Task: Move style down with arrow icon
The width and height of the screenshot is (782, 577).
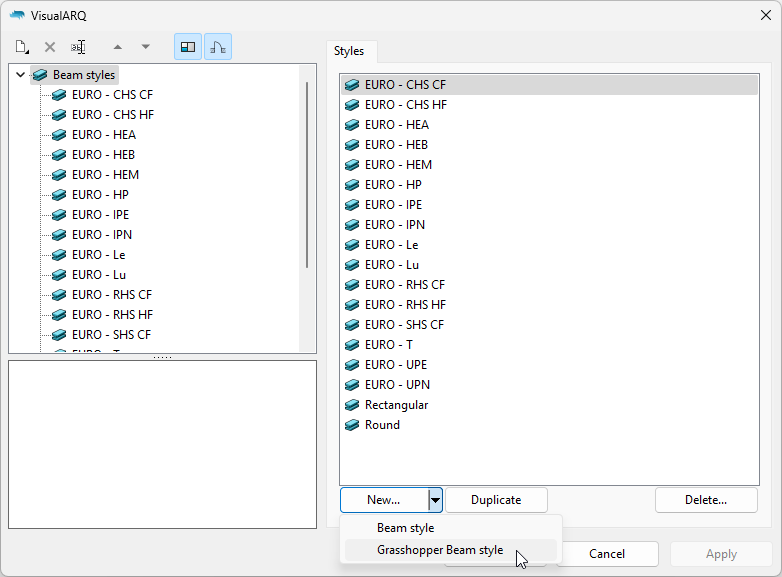Action: pyautogui.click(x=146, y=47)
